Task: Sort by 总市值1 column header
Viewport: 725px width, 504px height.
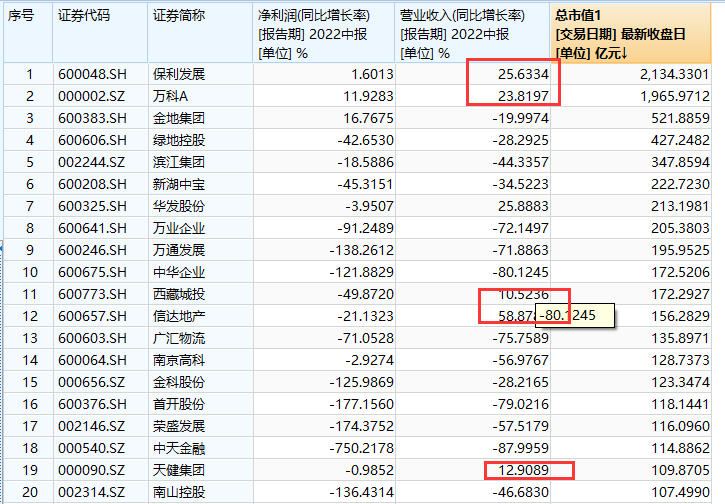Action: (x=630, y=33)
